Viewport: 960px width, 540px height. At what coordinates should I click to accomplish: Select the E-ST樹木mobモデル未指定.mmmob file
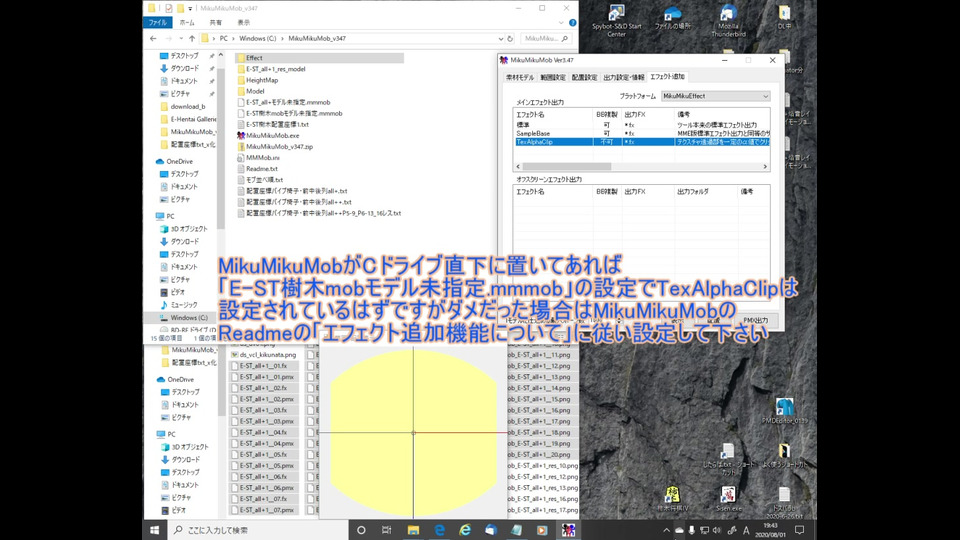[290, 113]
